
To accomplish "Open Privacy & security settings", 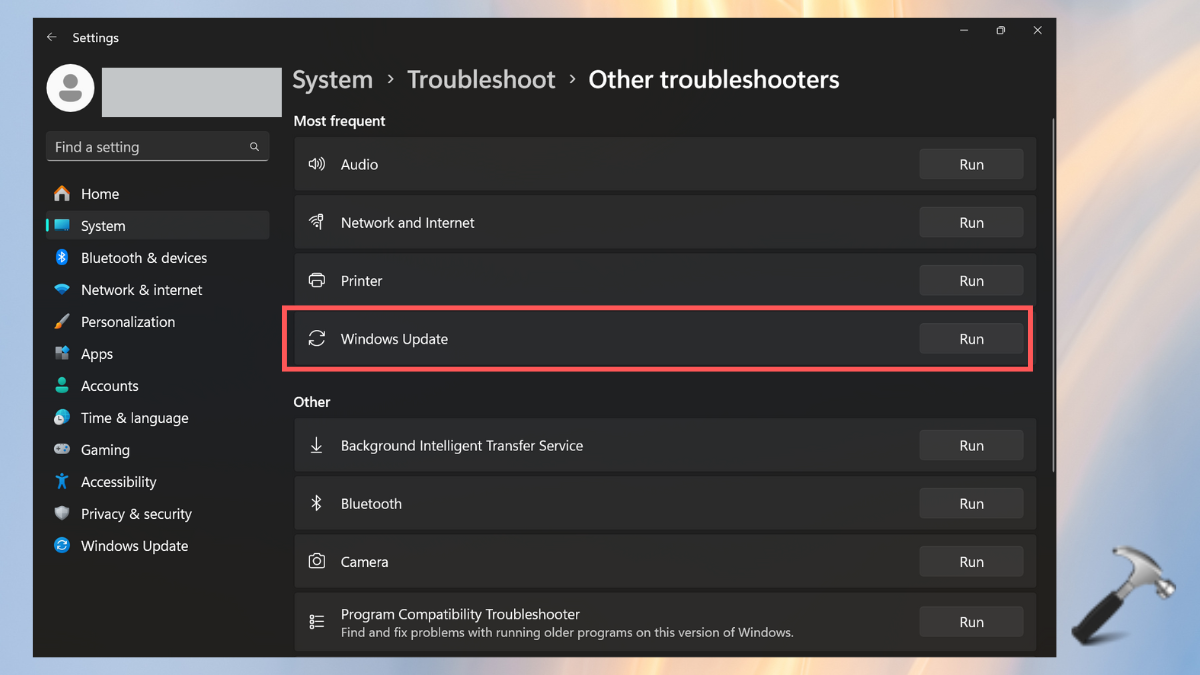I will (x=158, y=514).
